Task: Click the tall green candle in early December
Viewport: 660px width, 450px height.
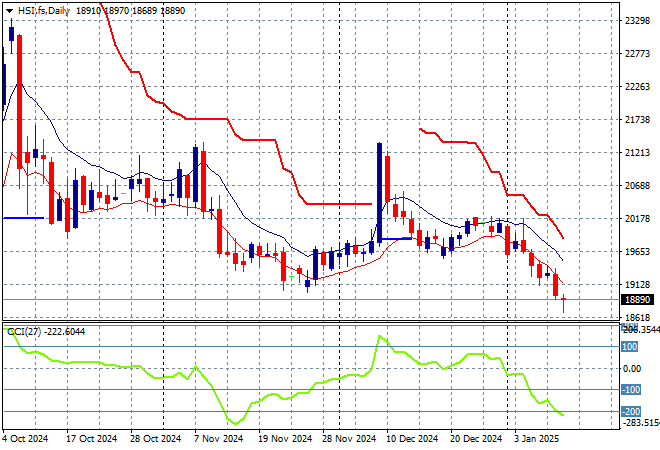Action: point(380,192)
